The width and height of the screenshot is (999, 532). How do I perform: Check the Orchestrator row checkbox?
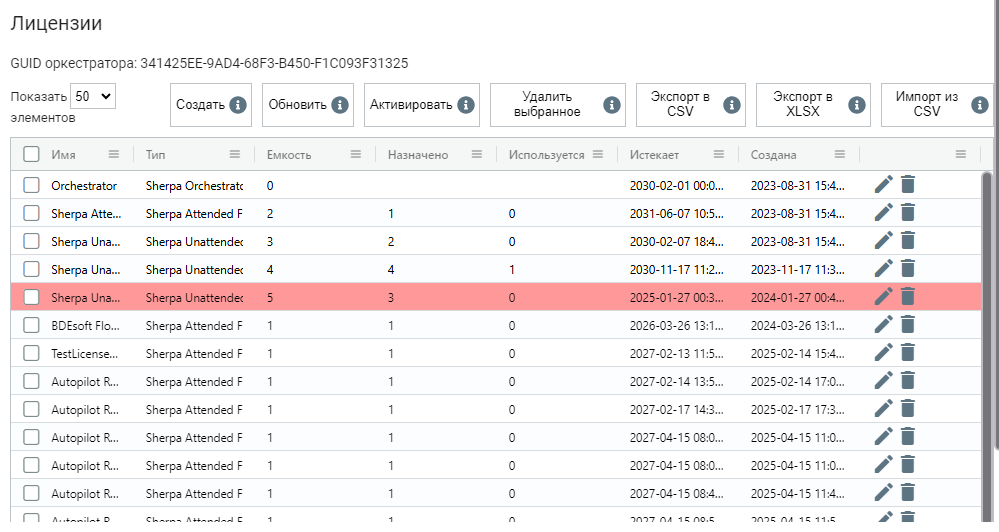(31, 185)
